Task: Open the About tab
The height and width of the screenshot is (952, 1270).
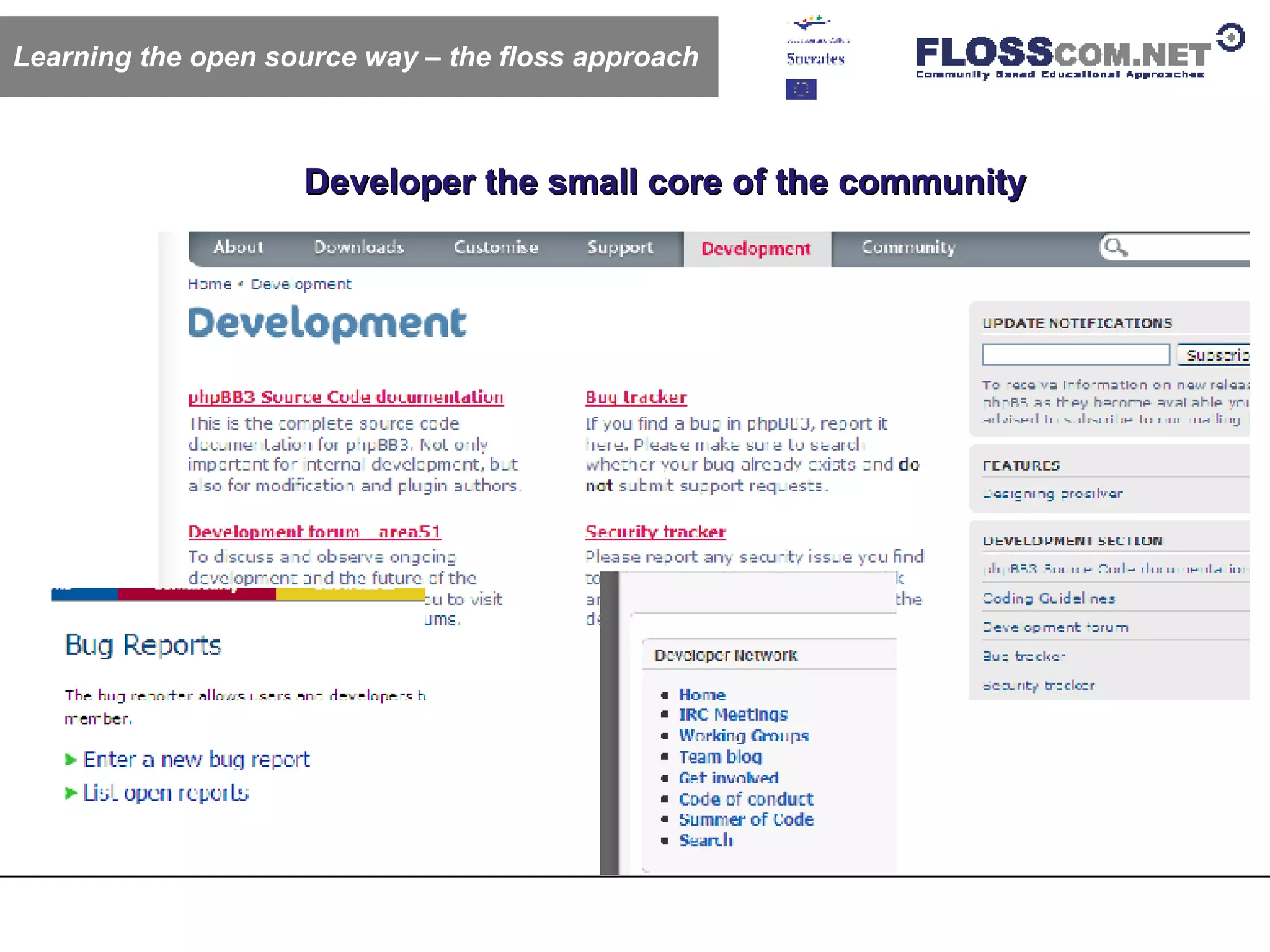Action: pyautogui.click(x=238, y=247)
